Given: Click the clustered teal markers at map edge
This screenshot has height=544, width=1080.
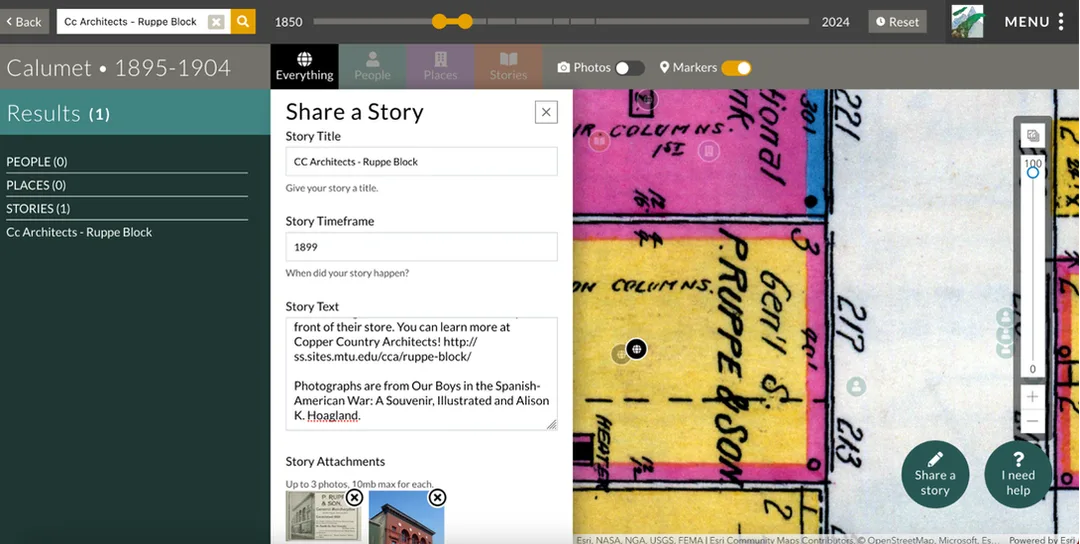Looking at the screenshot, I should 1006,332.
